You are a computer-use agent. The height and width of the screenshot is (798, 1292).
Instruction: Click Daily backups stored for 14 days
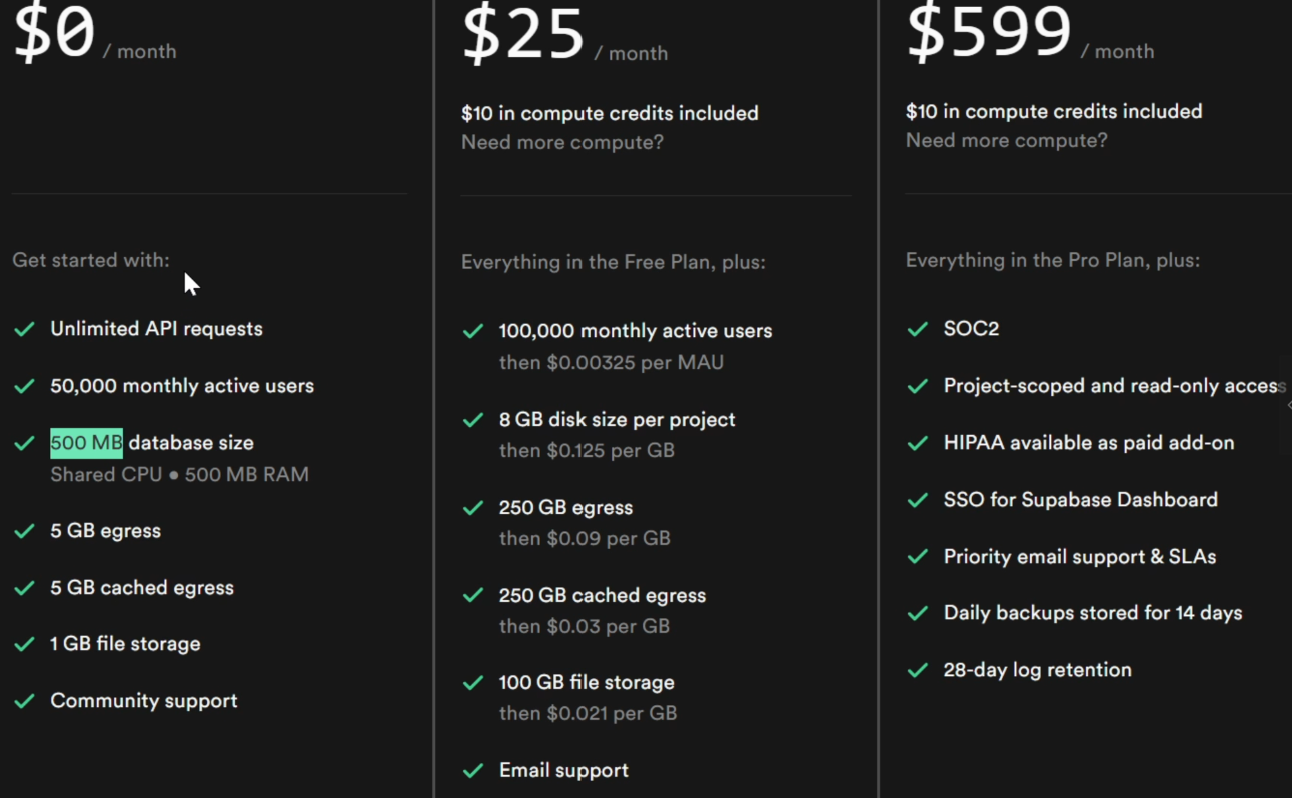point(1093,613)
